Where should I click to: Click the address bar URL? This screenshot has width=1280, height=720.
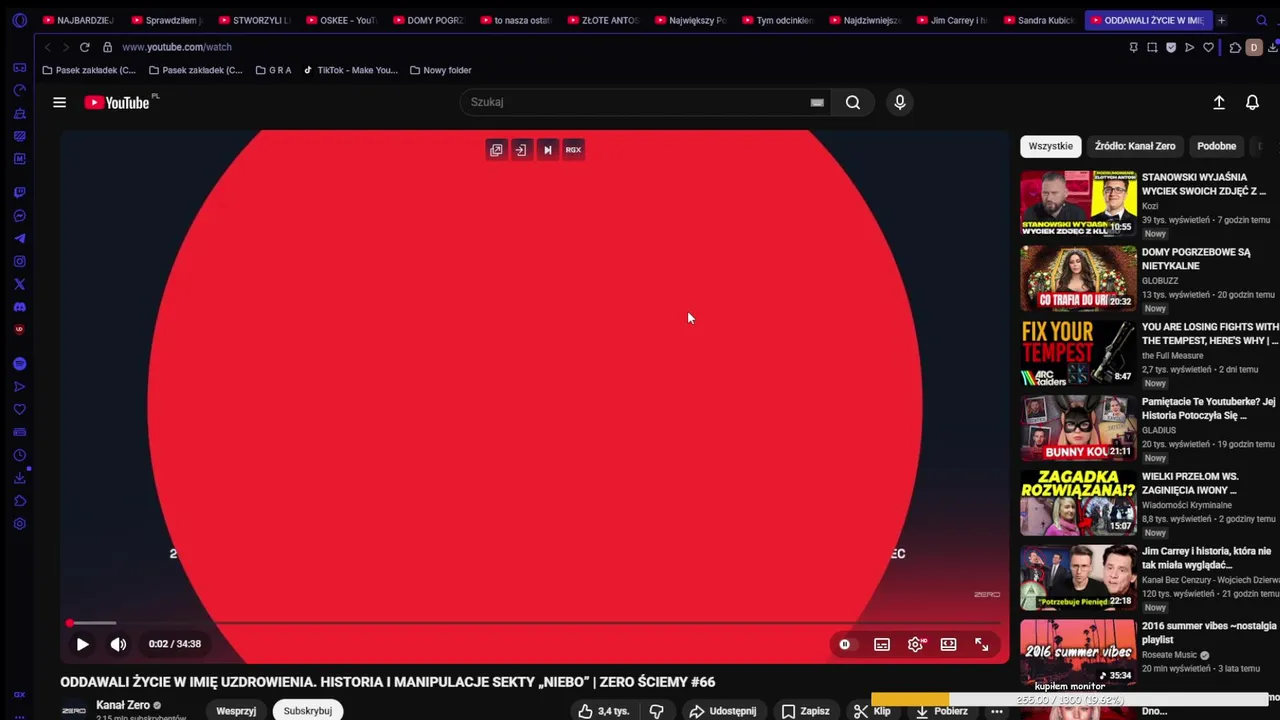click(177, 47)
